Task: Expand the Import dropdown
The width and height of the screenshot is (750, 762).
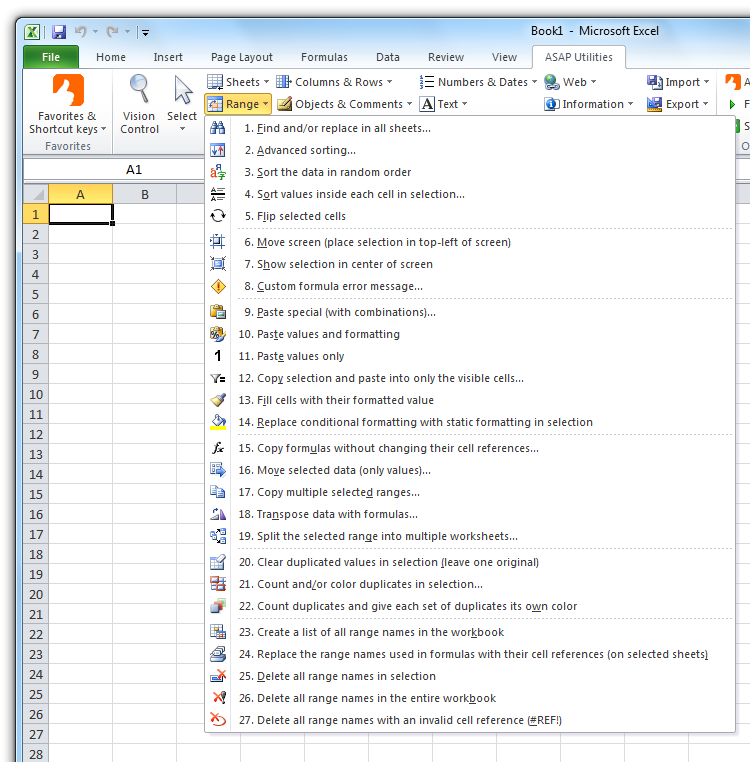Action: [x=678, y=82]
